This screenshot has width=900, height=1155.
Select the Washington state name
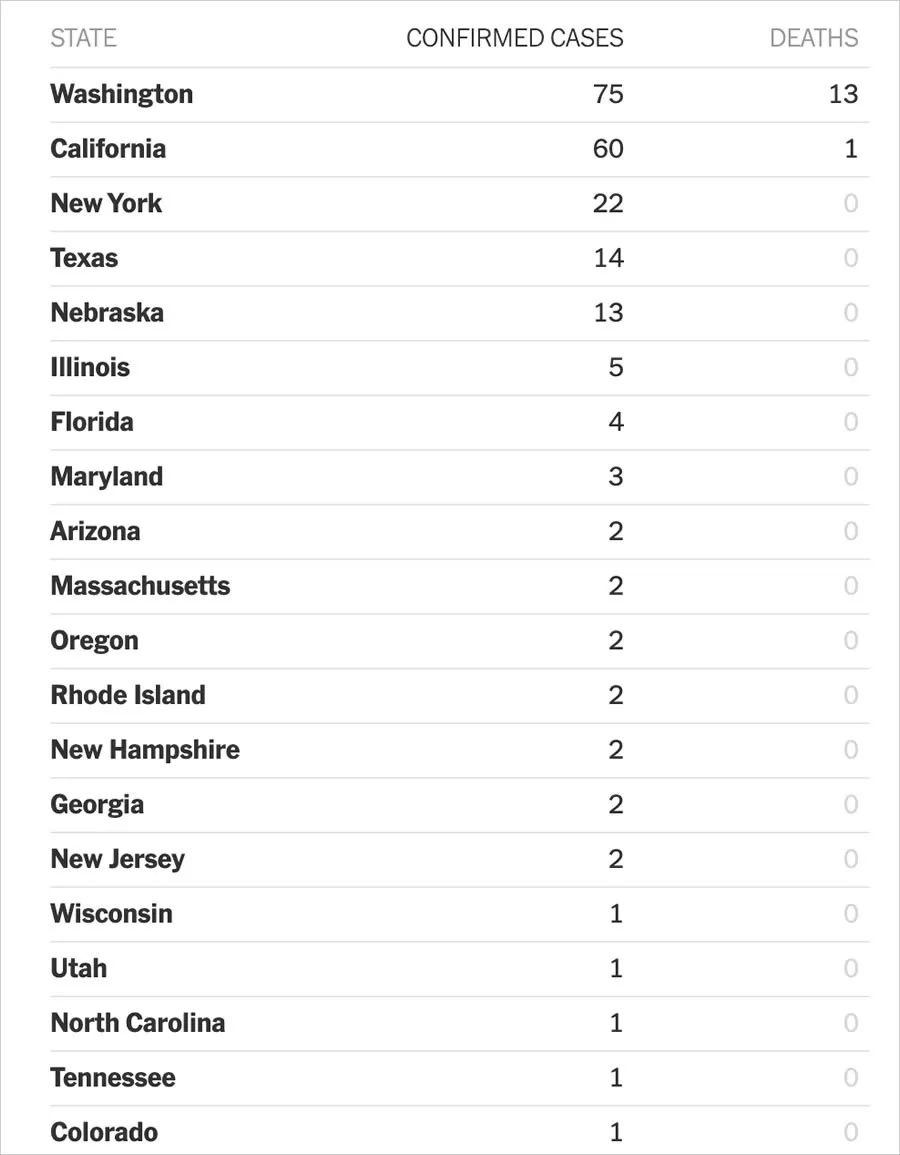(122, 94)
